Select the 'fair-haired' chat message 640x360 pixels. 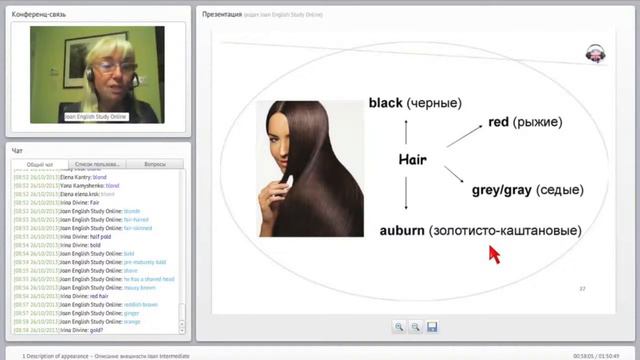click(x=81, y=220)
